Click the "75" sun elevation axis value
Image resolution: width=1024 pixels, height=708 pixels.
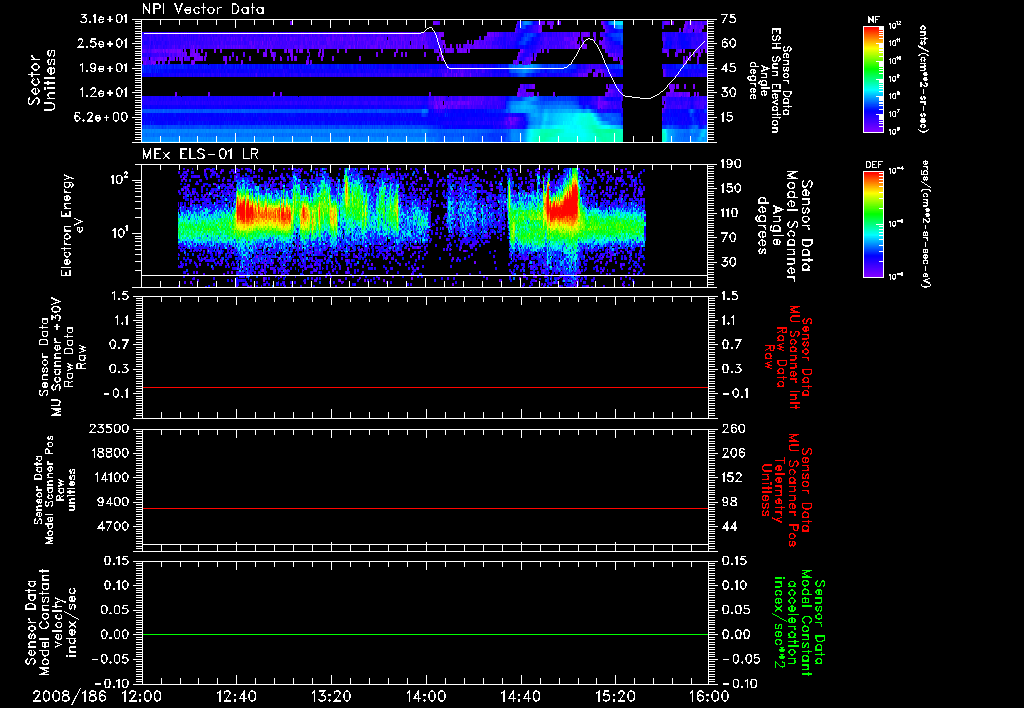point(728,19)
